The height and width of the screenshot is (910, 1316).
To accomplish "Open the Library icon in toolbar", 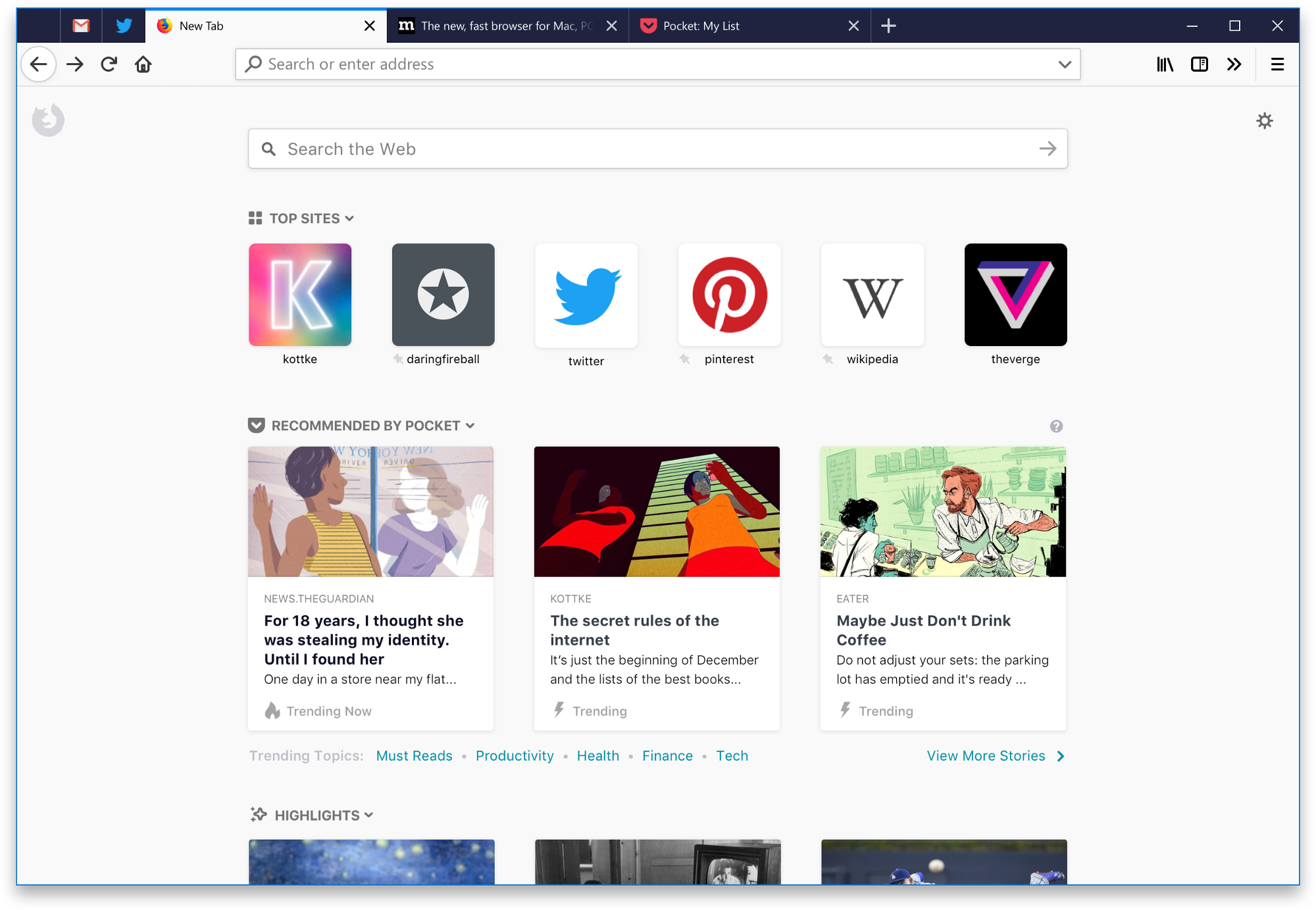I will (x=1165, y=64).
